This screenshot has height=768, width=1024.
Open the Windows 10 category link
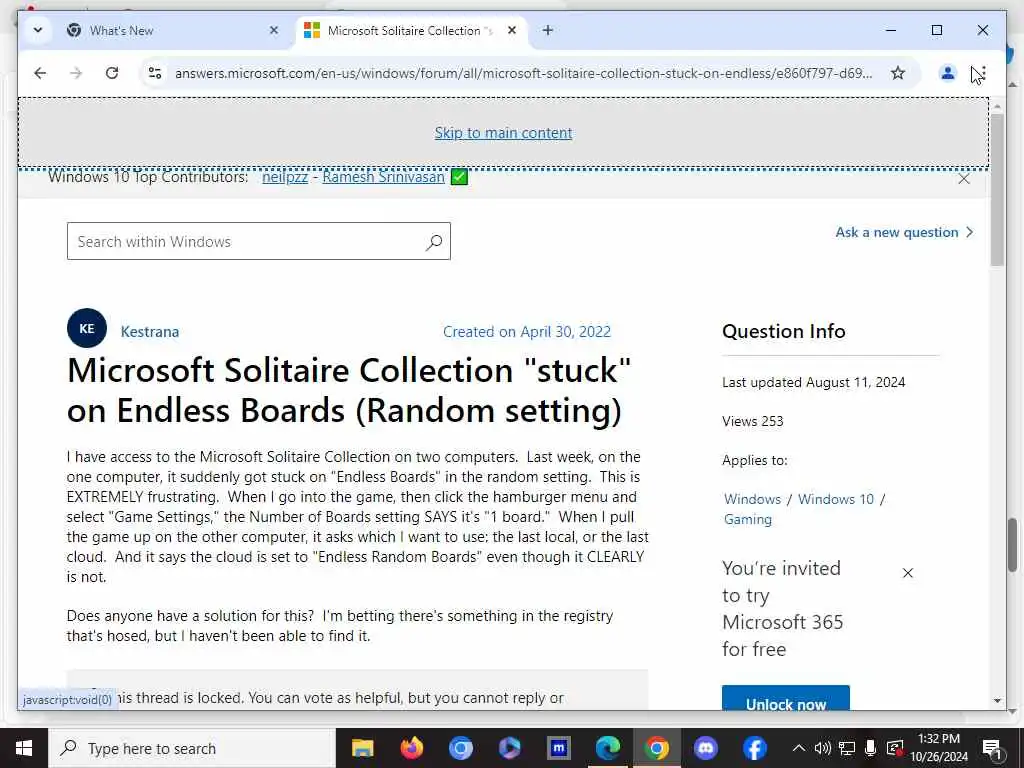pos(836,499)
